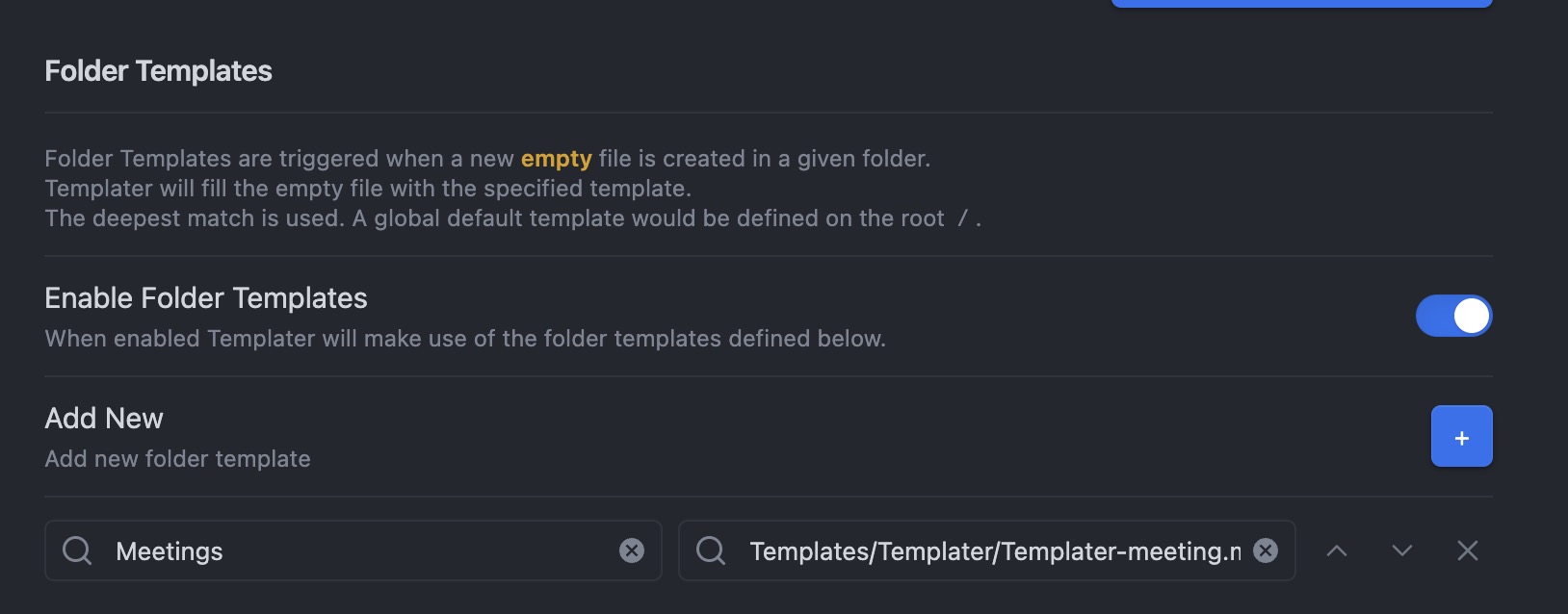Click the Add New label
The image size is (1568, 614).
[x=103, y=418]
